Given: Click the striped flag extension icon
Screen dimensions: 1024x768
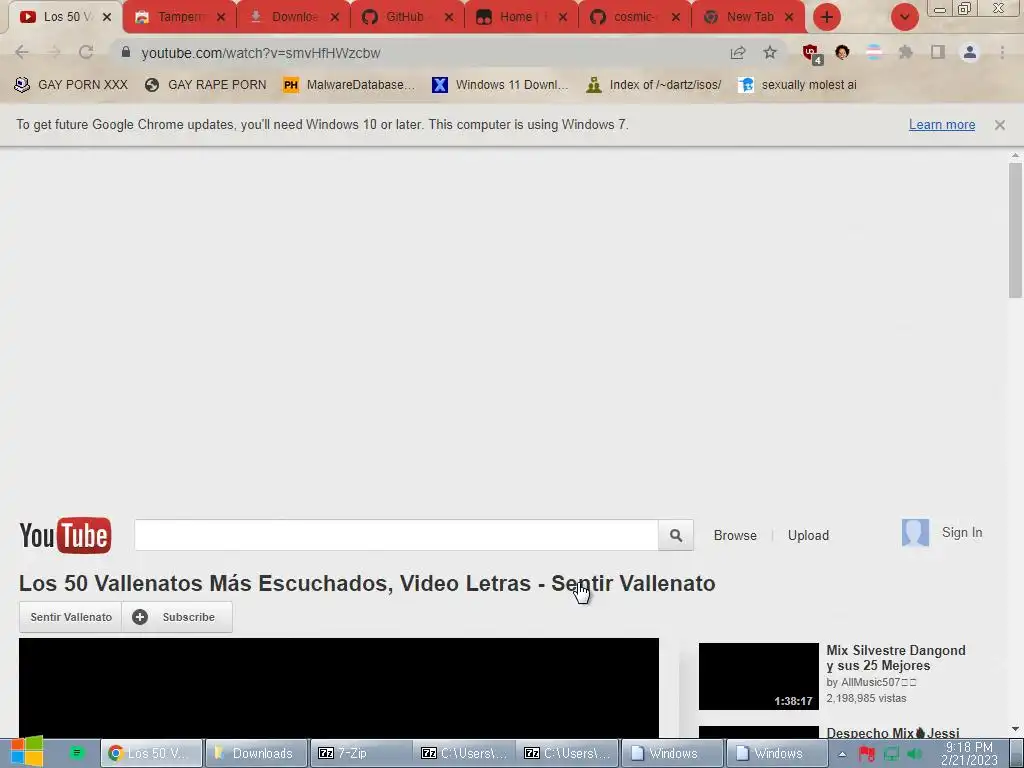Looking at the screenshot, I should (874, 52).
